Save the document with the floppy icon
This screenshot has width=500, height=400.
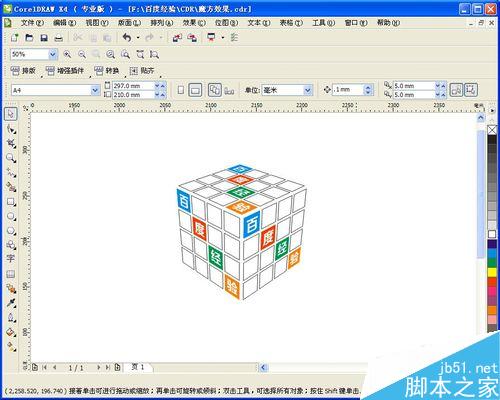[44, 38]
